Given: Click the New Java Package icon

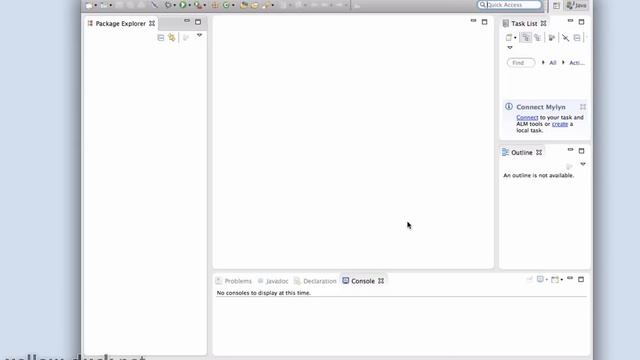Looking at the screenshot, I should coord(215,5).
